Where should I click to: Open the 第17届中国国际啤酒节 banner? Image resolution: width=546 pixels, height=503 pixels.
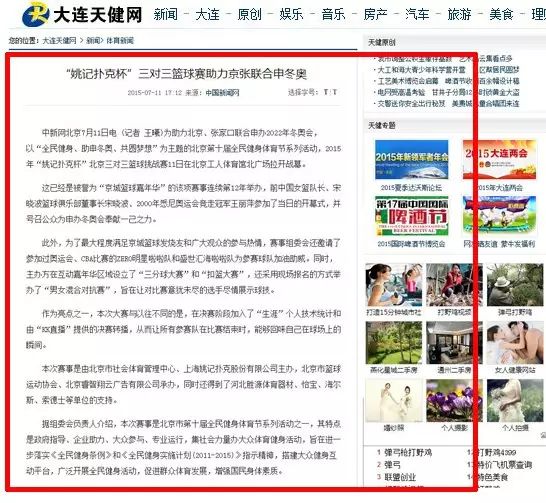pos(412,216)
